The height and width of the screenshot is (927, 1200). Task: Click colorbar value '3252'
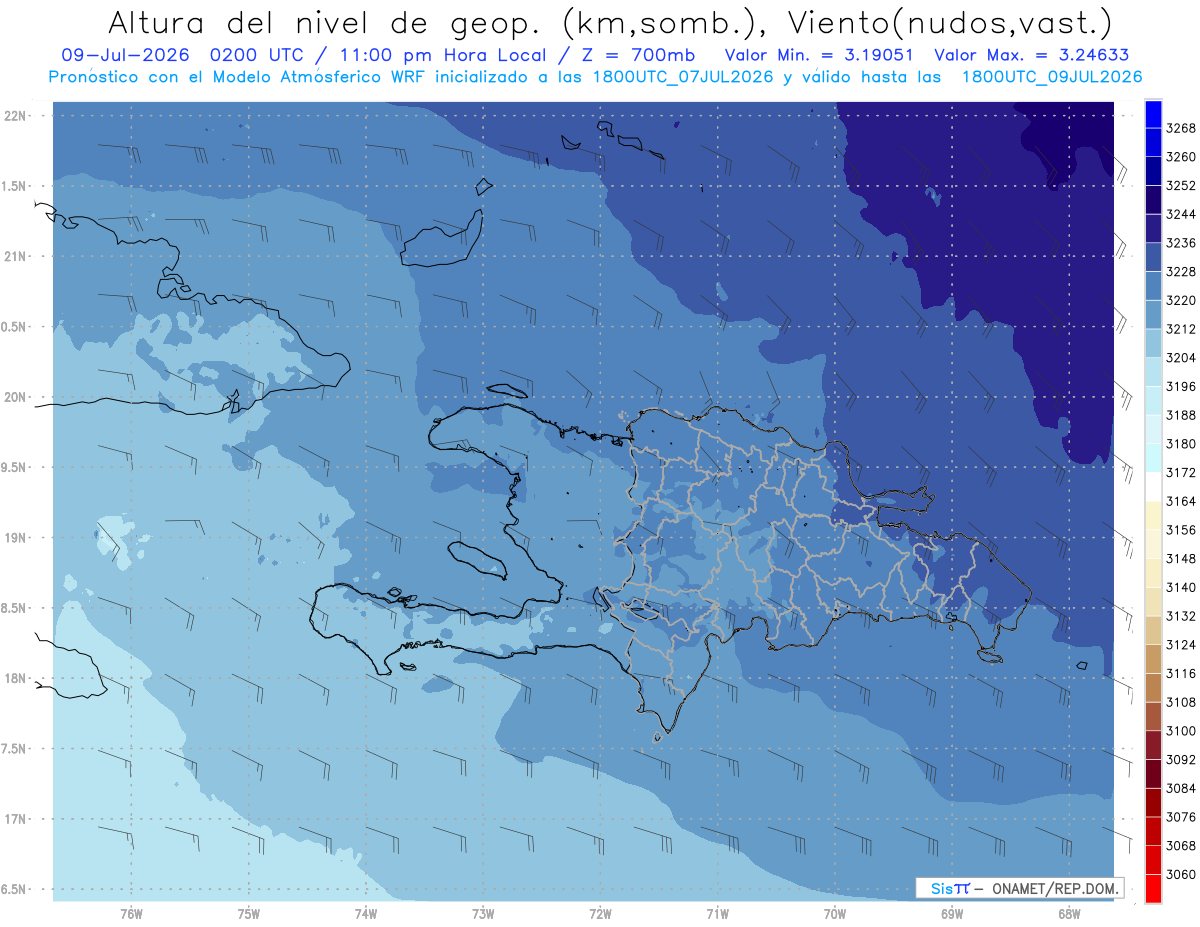point(1181,185)
